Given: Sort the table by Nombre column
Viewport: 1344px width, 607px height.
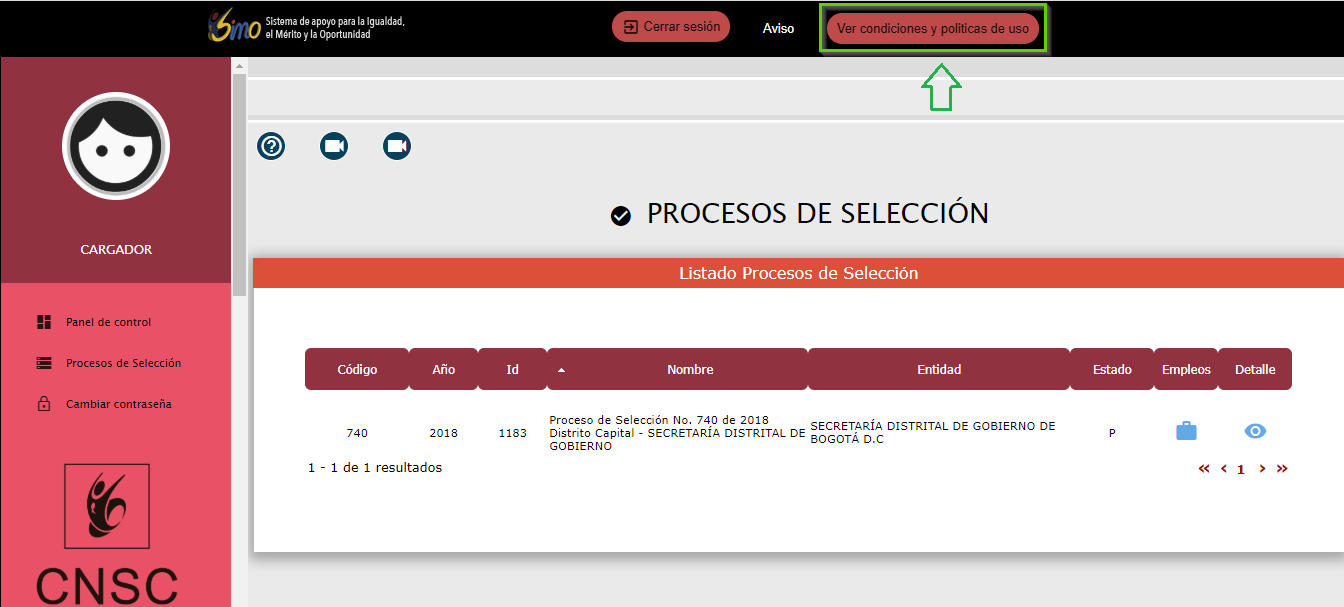Looking at the screenshot, I should click(x=689, y=369).
